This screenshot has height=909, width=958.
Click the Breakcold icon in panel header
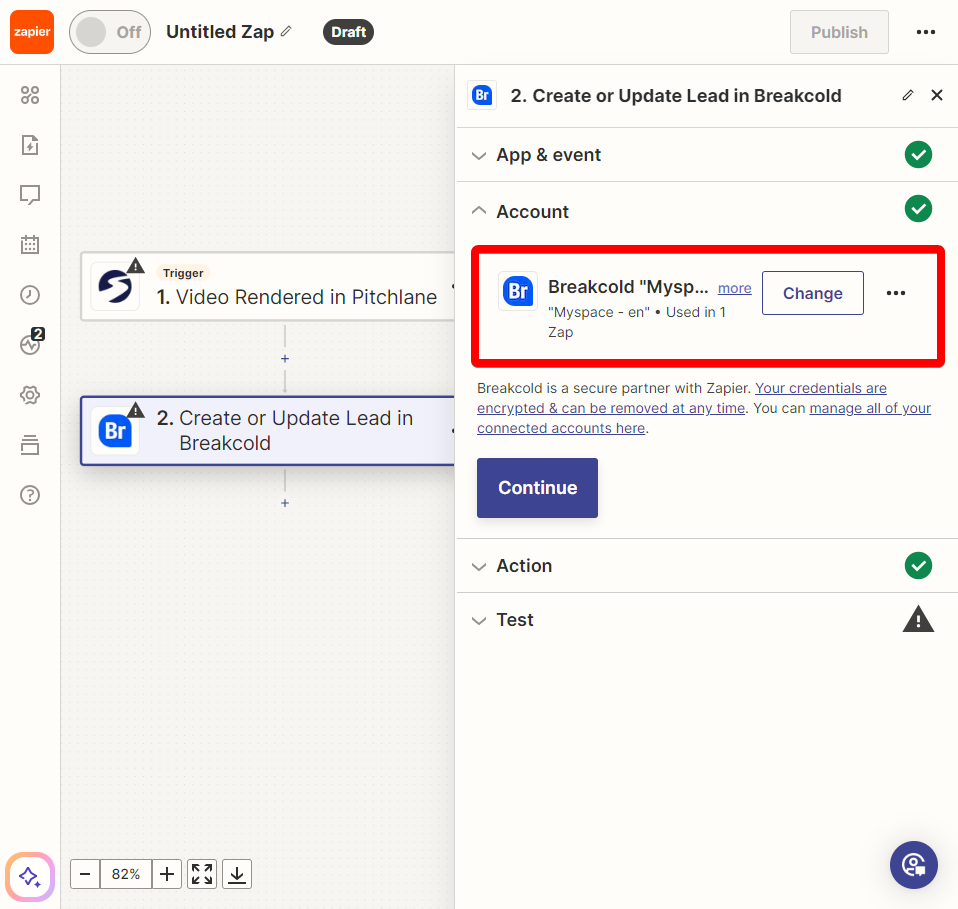[x=482, y=95]
